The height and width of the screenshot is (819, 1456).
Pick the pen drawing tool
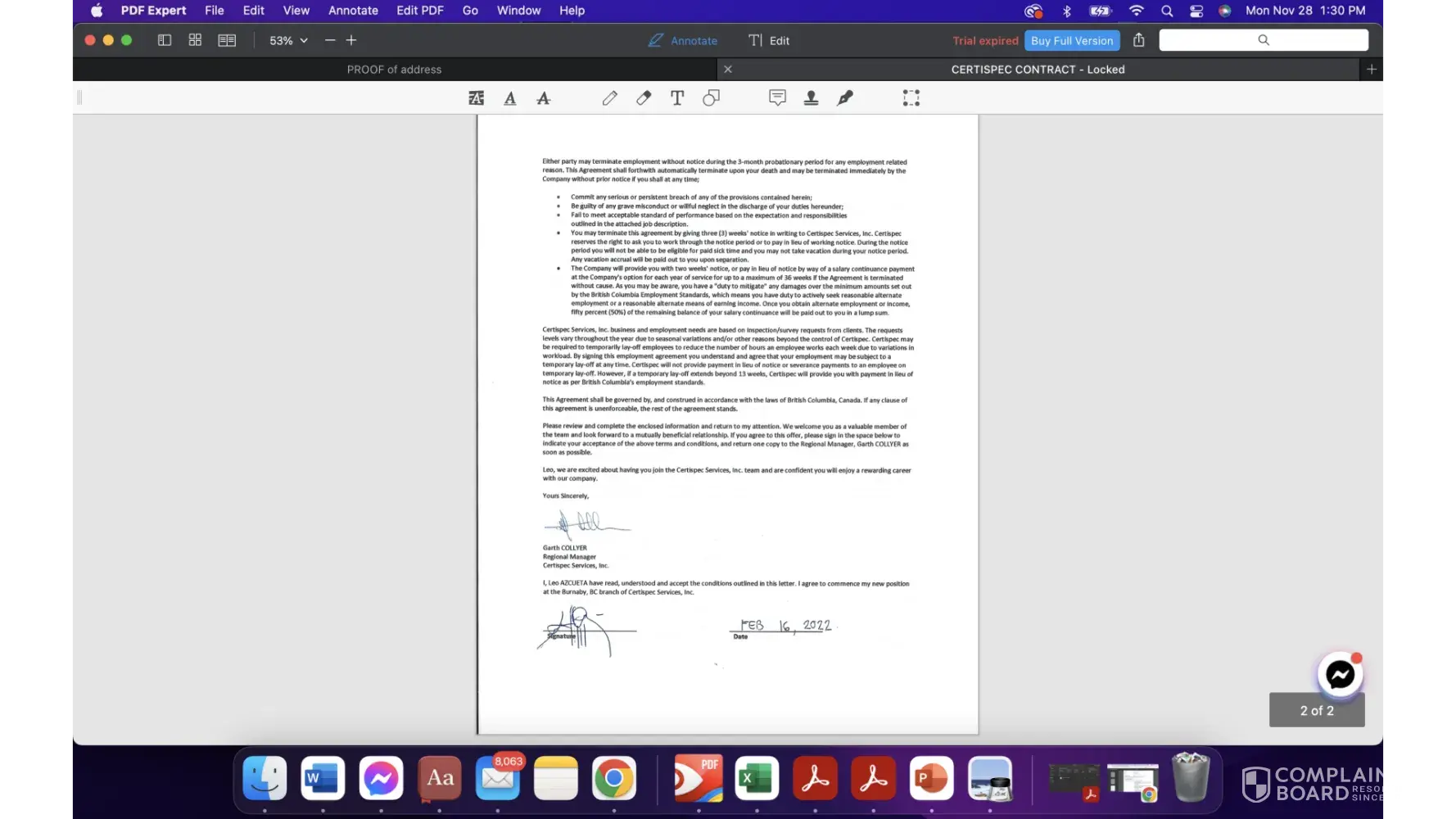click(610, 98)
